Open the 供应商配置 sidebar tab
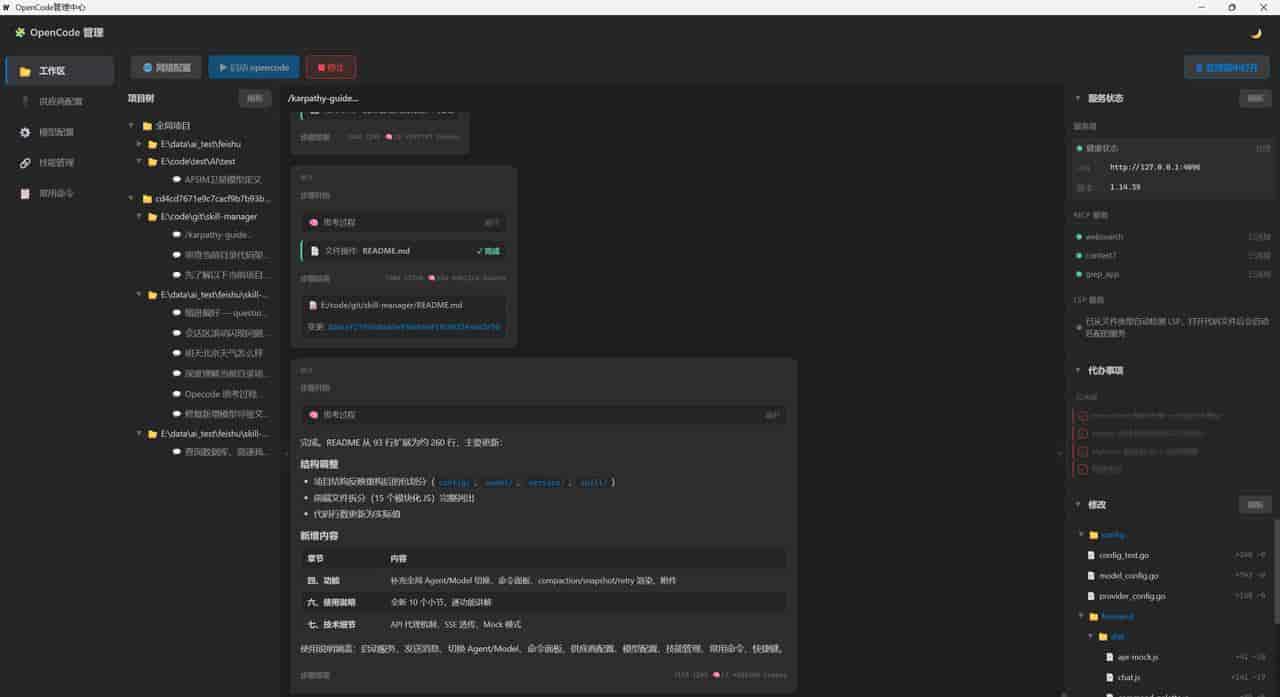Screen dimensions: 1280x697 [59, 102]
